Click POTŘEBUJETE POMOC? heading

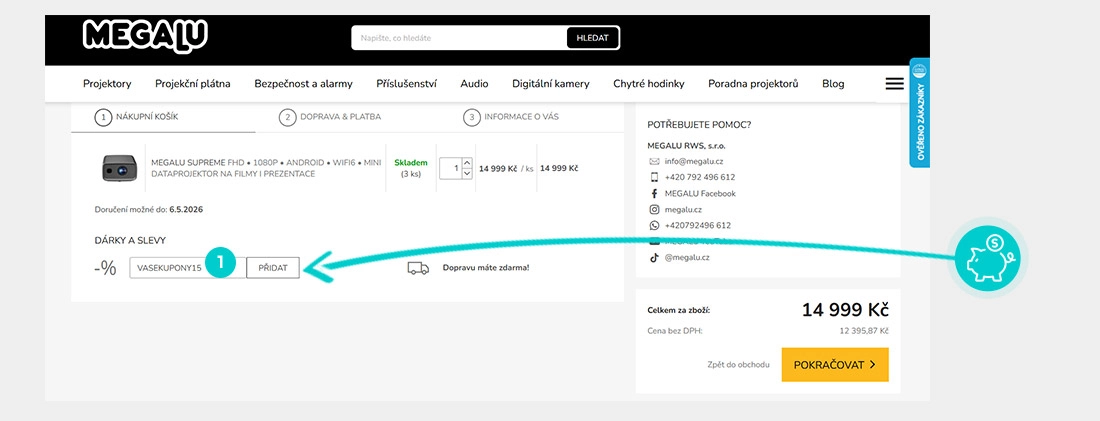(699, 125)
